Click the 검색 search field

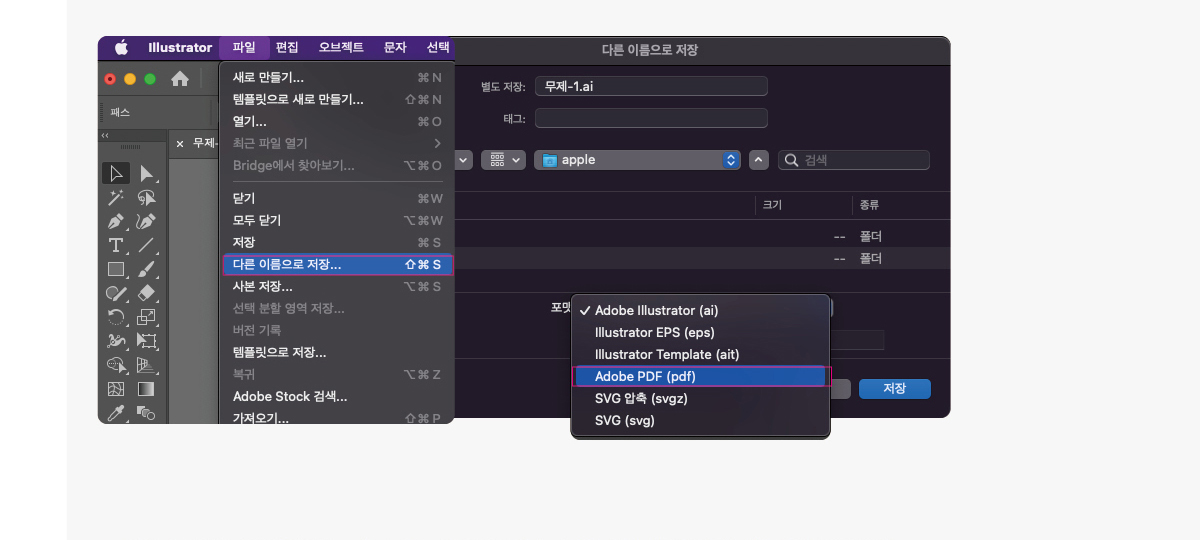click(854, 160)
